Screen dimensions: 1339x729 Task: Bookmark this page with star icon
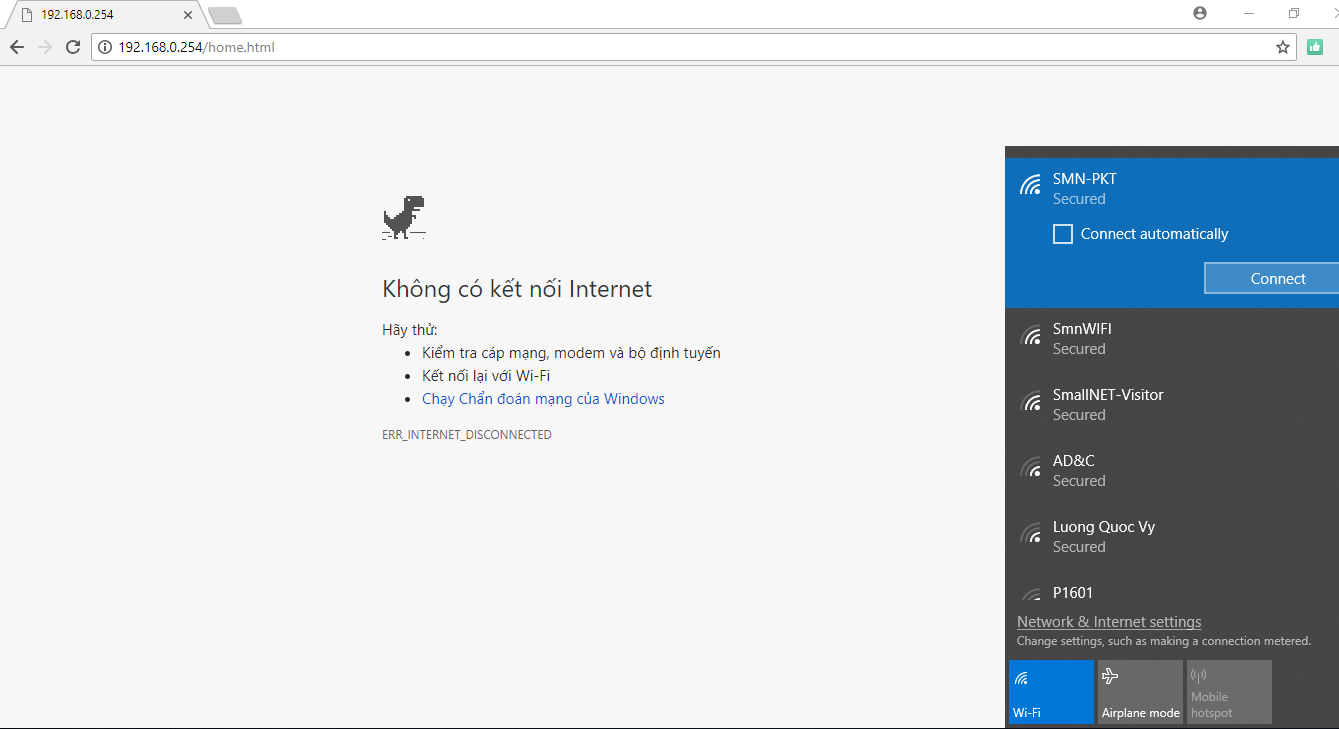[1283, 47]
